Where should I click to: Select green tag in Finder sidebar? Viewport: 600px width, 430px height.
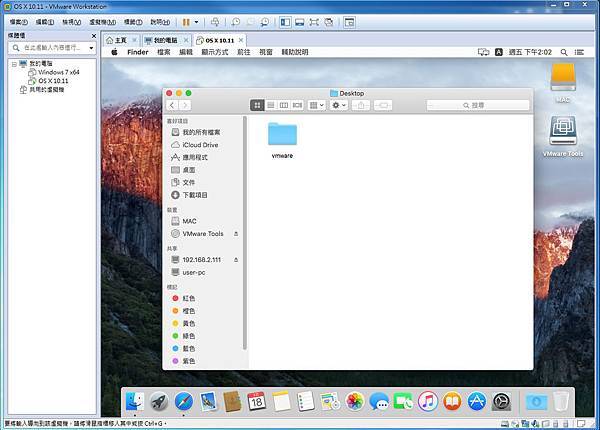189,336
